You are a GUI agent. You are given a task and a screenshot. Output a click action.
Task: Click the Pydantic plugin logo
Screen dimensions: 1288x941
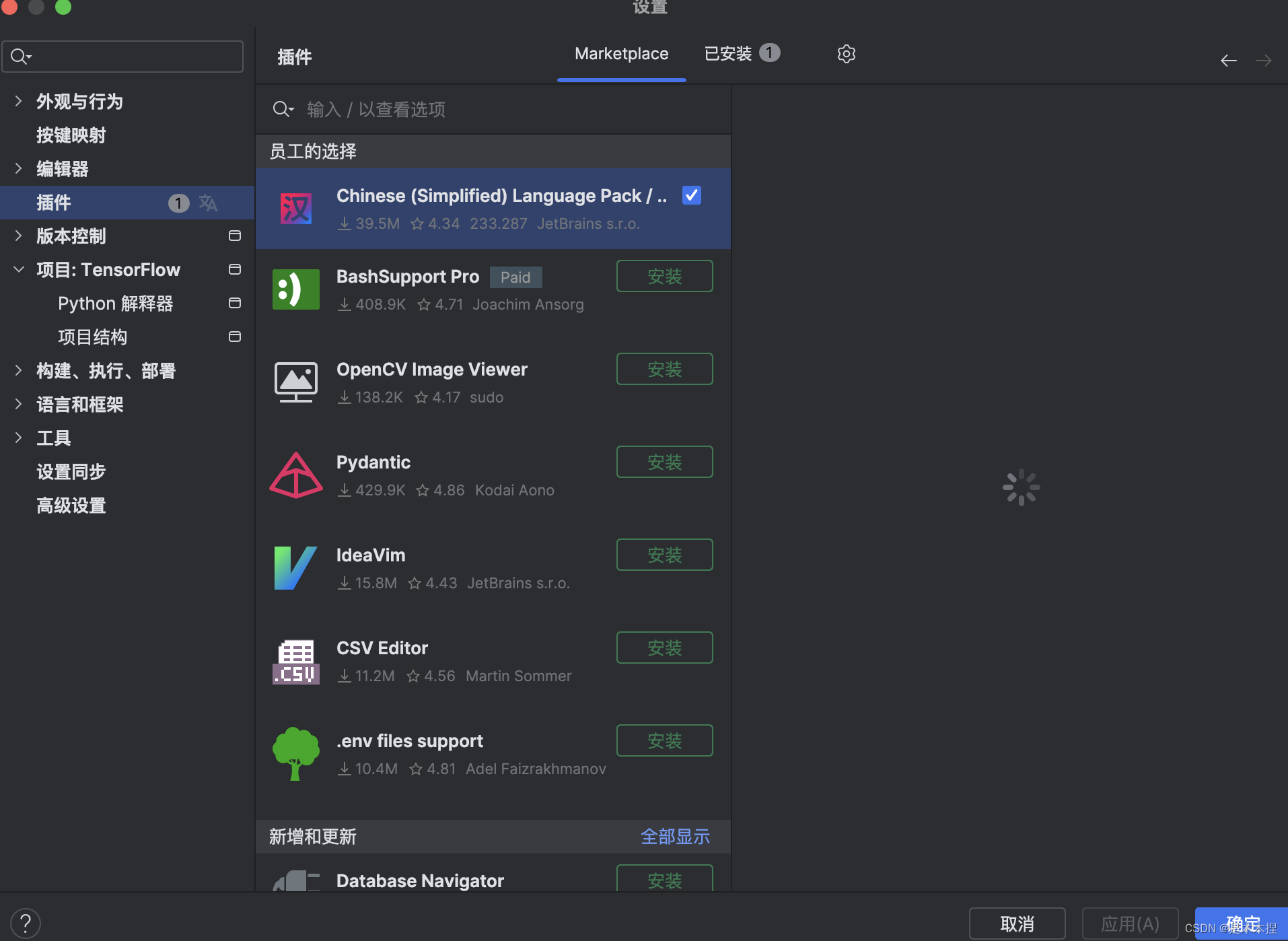tap(296, 475)
